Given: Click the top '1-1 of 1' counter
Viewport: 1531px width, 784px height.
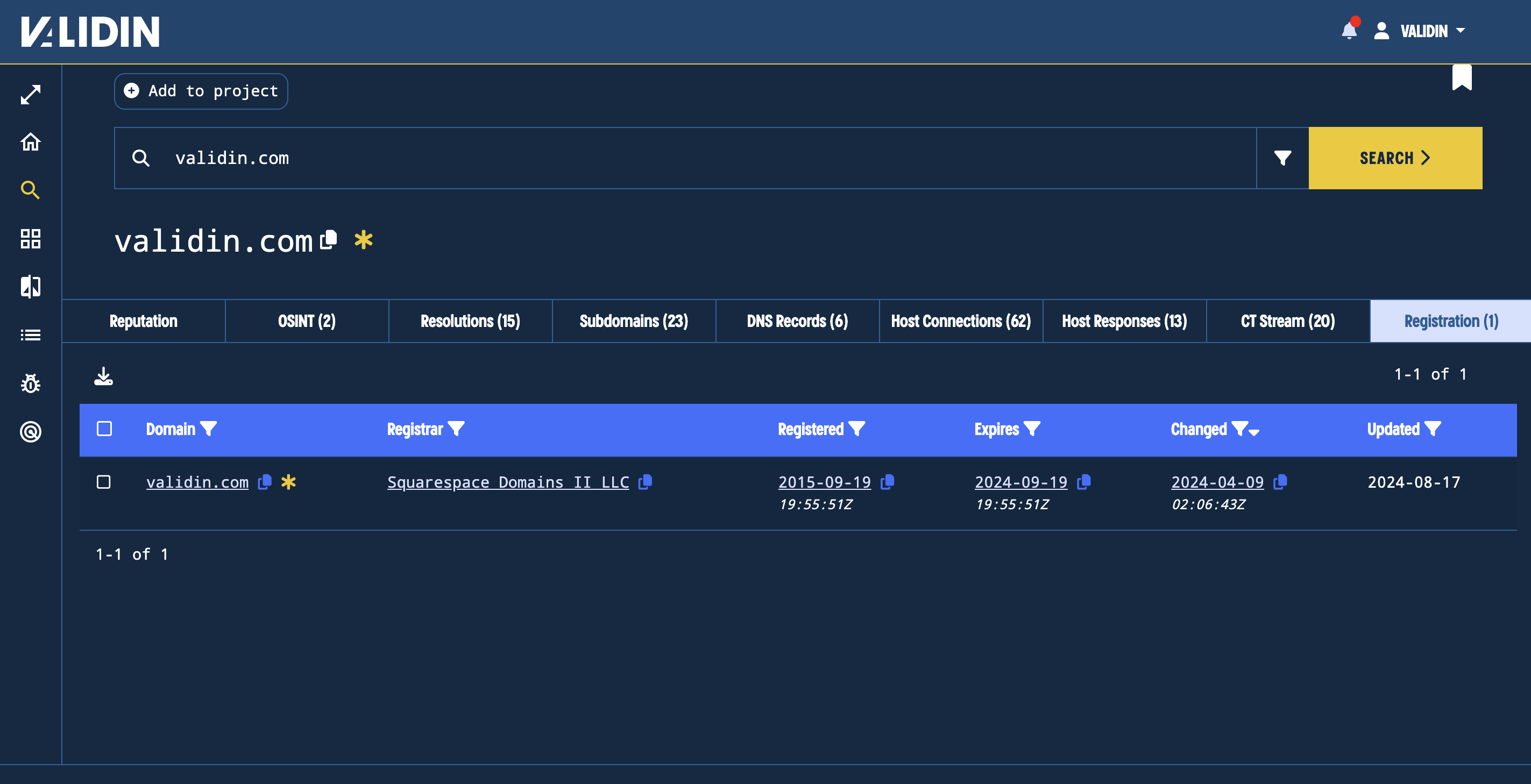Looking at the screenshot, I should 1430,374.
